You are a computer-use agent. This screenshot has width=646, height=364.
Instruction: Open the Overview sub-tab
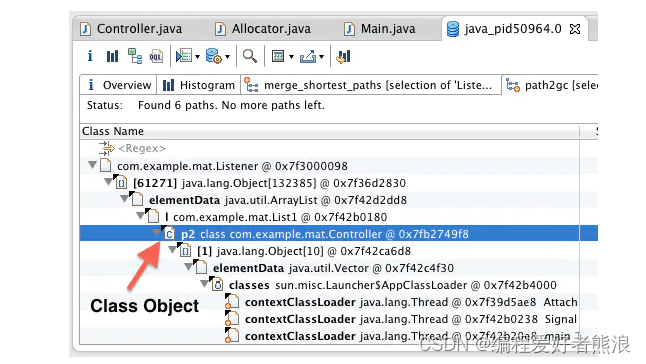pos(118,85)
